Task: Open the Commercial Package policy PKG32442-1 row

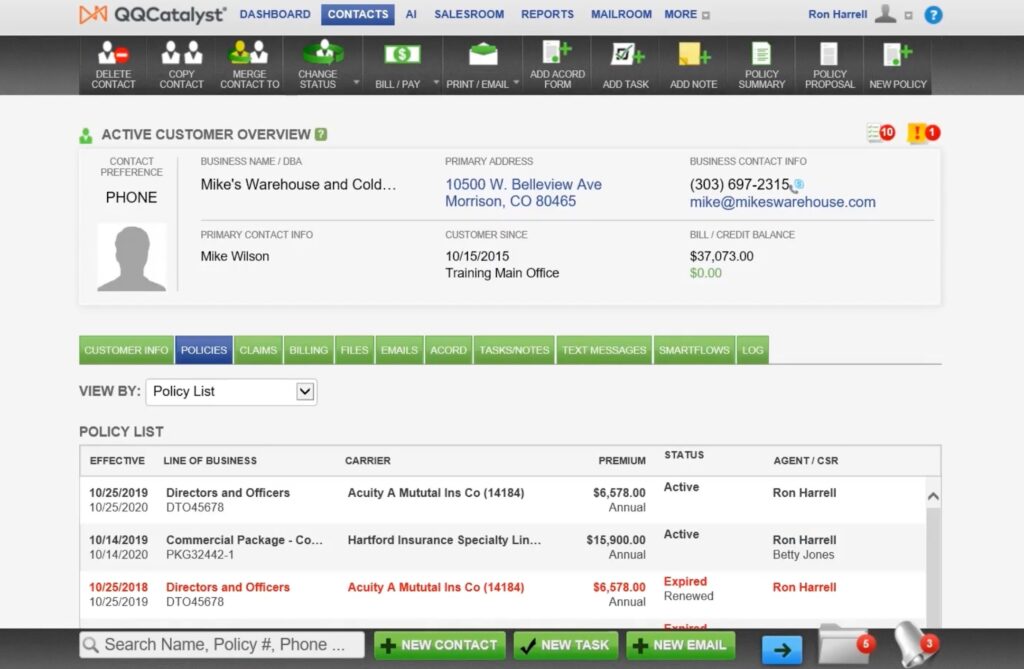Action: (x=503, y=547)
